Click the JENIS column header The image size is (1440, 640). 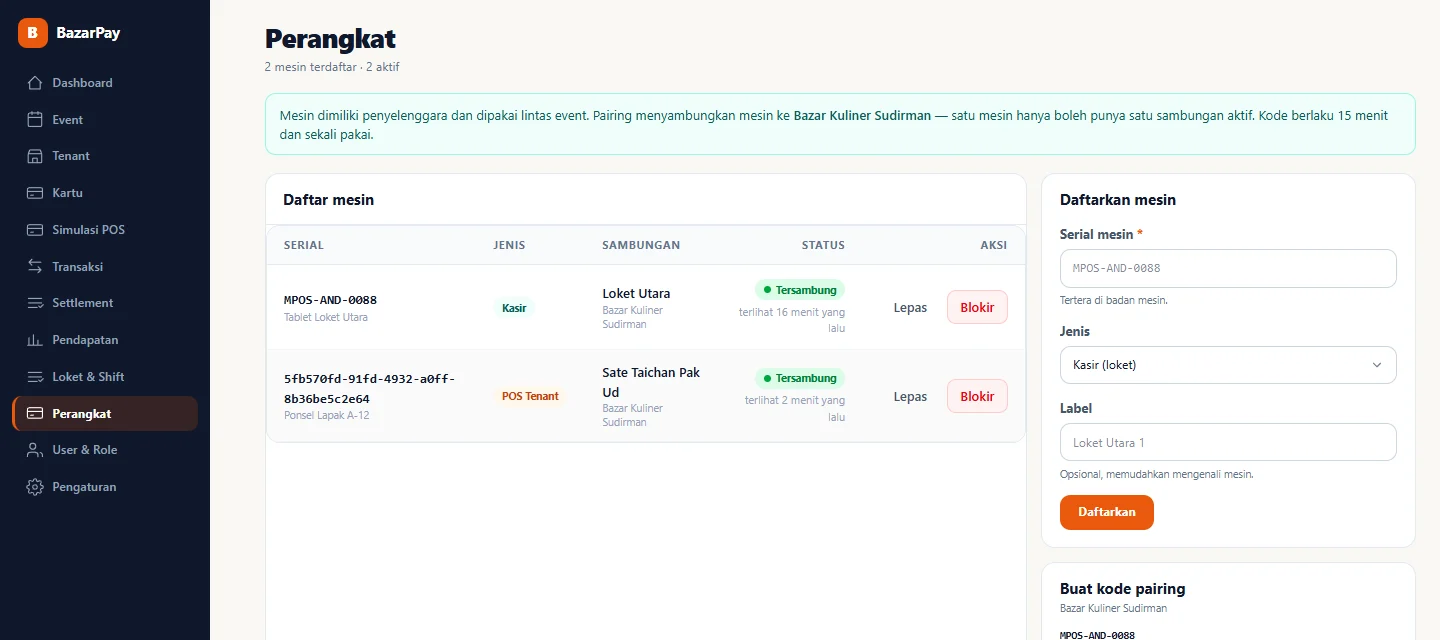coord(509,245)
